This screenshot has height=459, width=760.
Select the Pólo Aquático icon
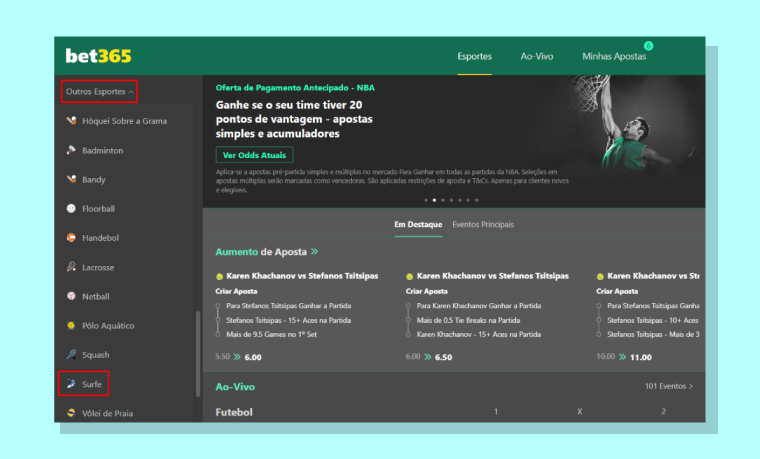(x=71, y=325)
